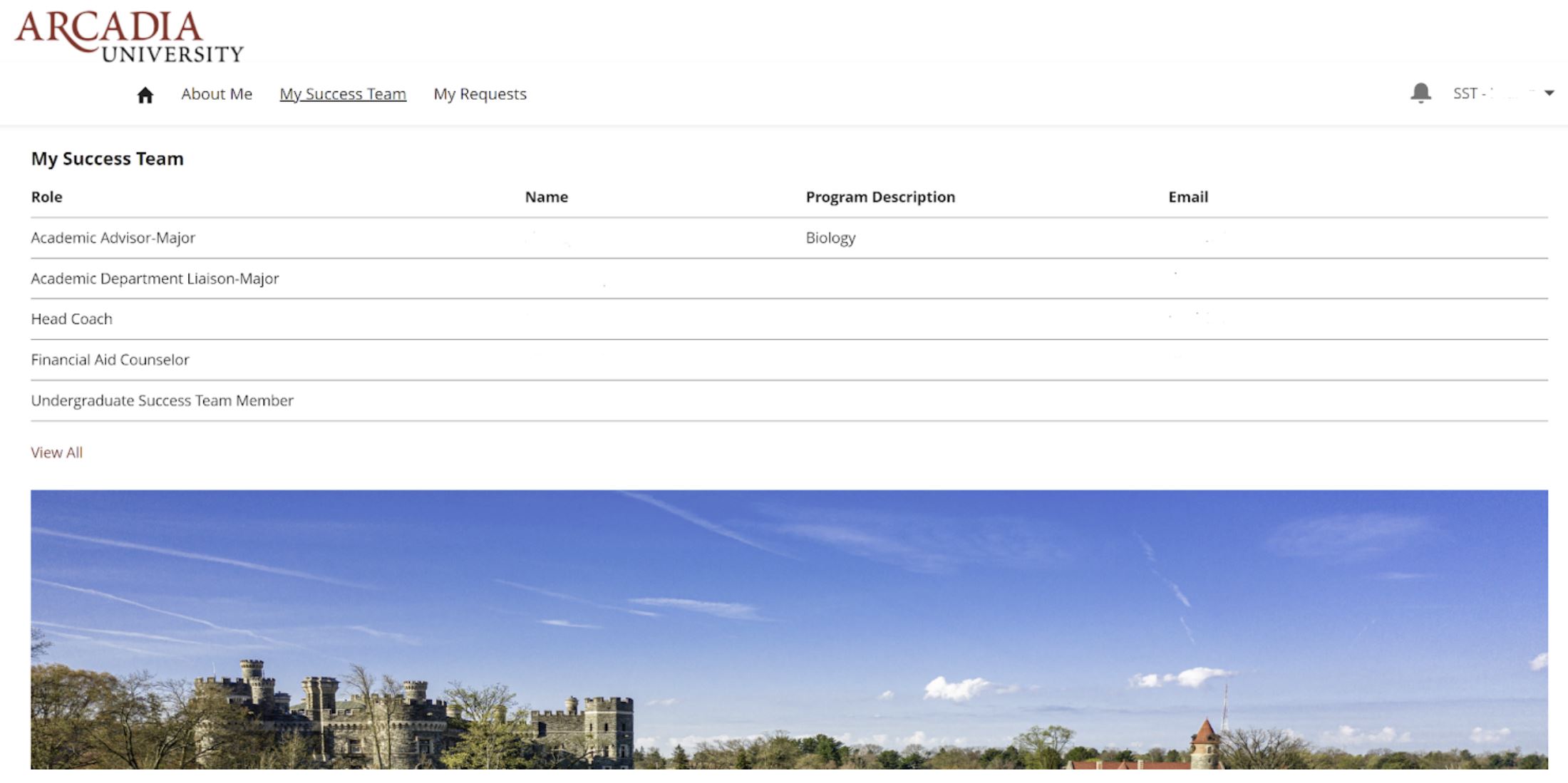Viewport: 1568px width, 783px height.
Task: Expand the SST user account dropdown
Action: (1549, 93)
